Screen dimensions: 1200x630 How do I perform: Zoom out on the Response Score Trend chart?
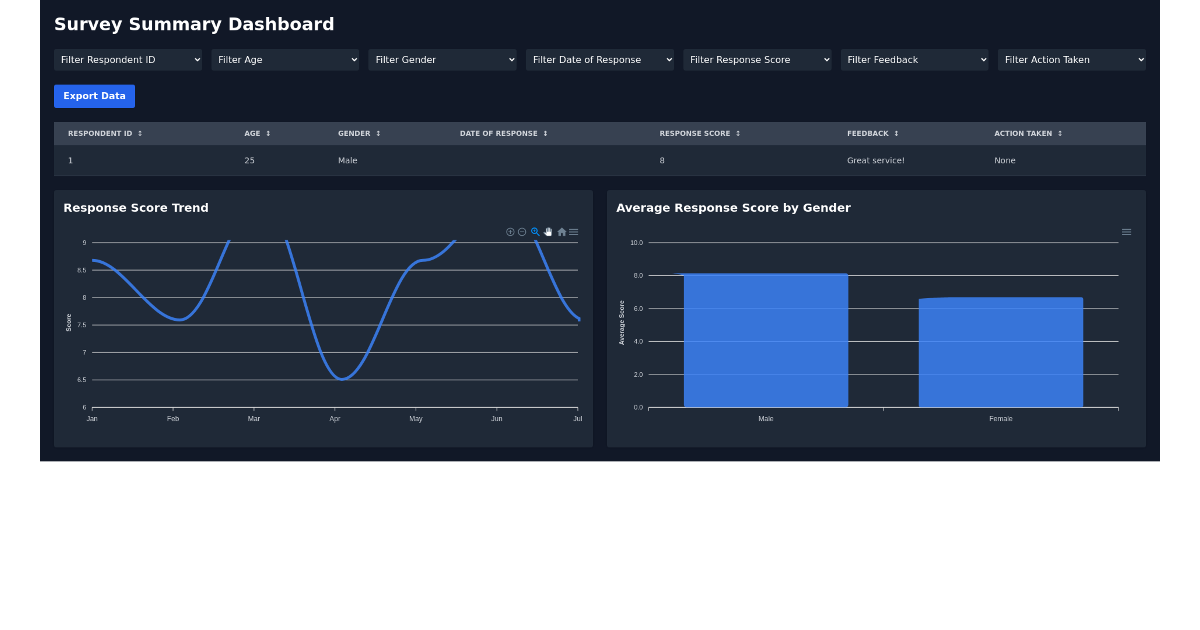(x=522, y=231)
